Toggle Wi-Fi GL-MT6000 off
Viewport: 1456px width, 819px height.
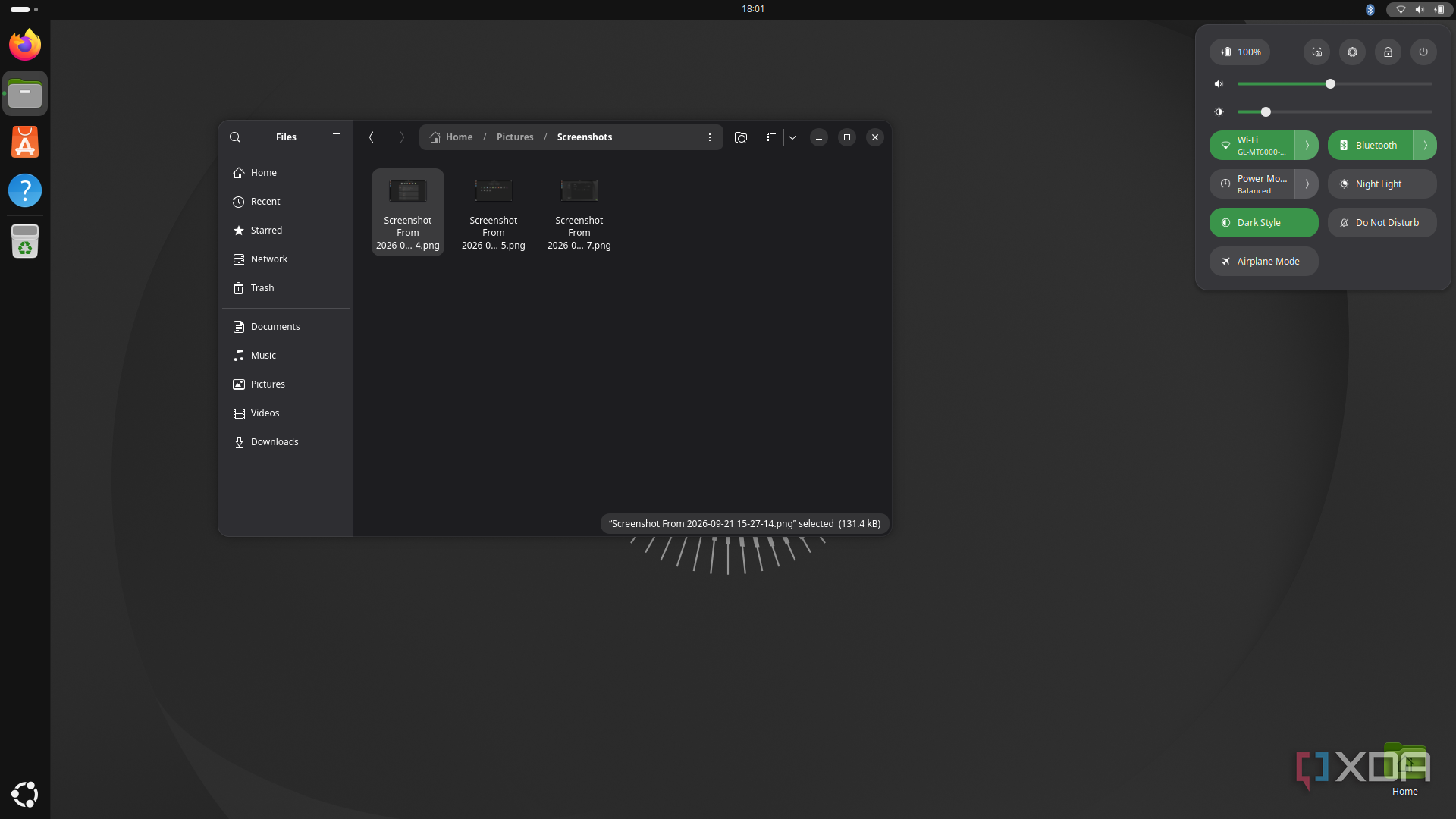click(1252, 146)
